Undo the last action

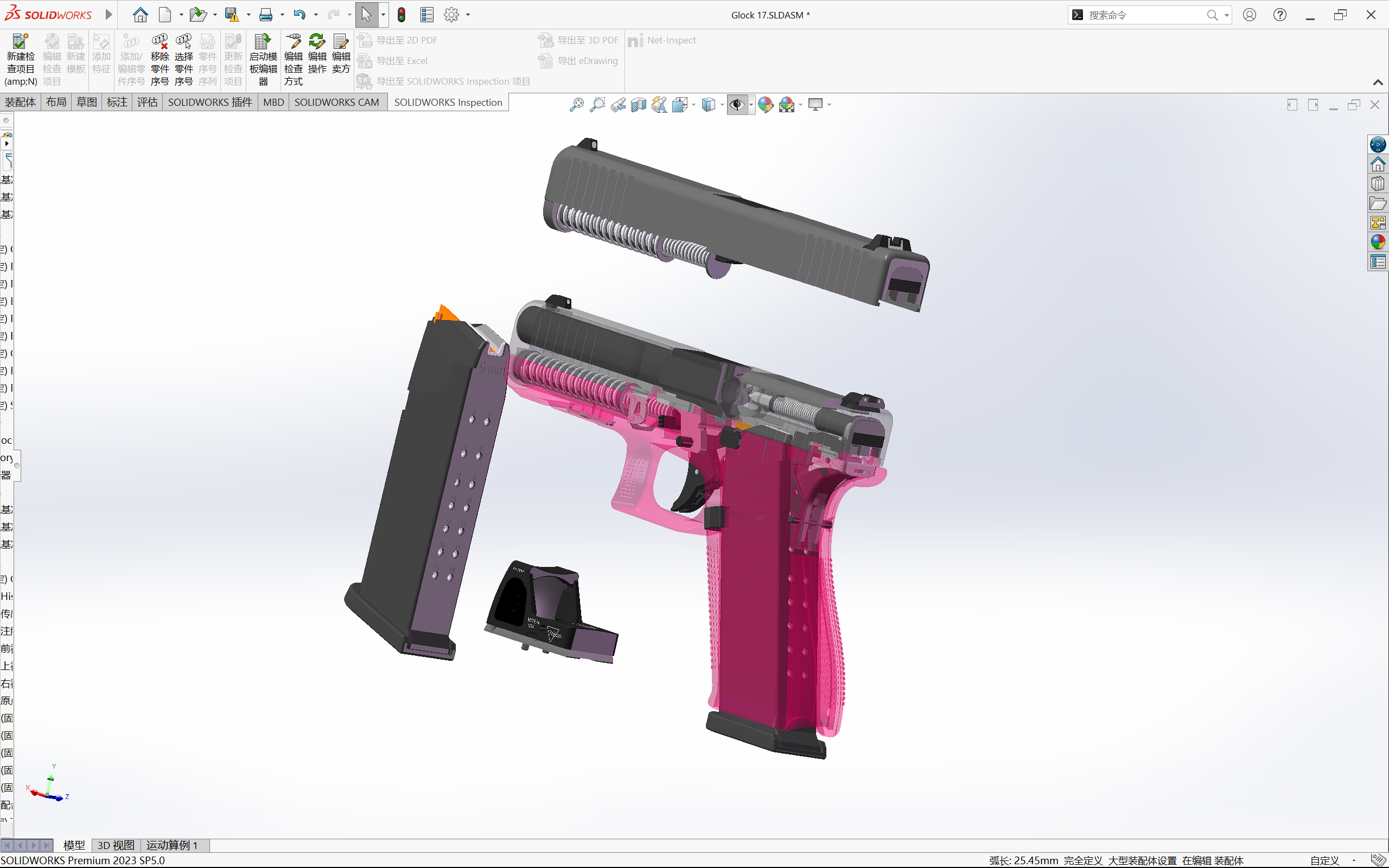[x=299, y=15]
